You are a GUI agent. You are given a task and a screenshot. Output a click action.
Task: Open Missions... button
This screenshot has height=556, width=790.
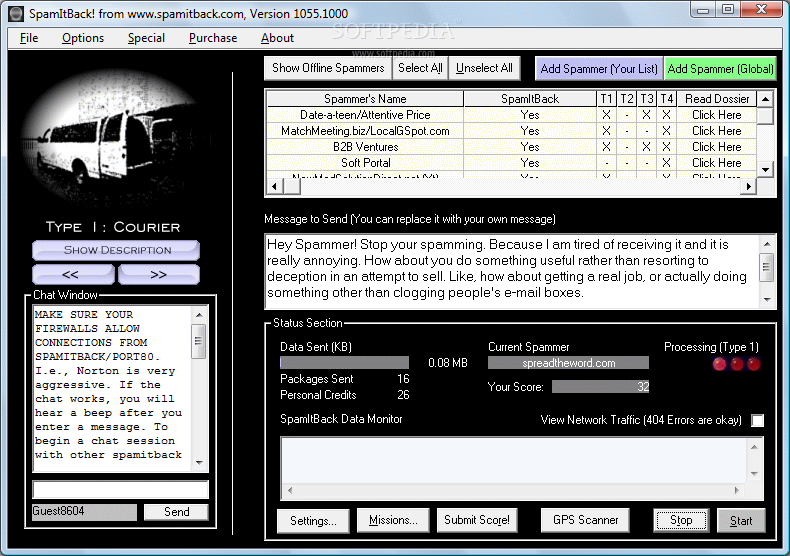pyautogui.click(x=393, y=520)
